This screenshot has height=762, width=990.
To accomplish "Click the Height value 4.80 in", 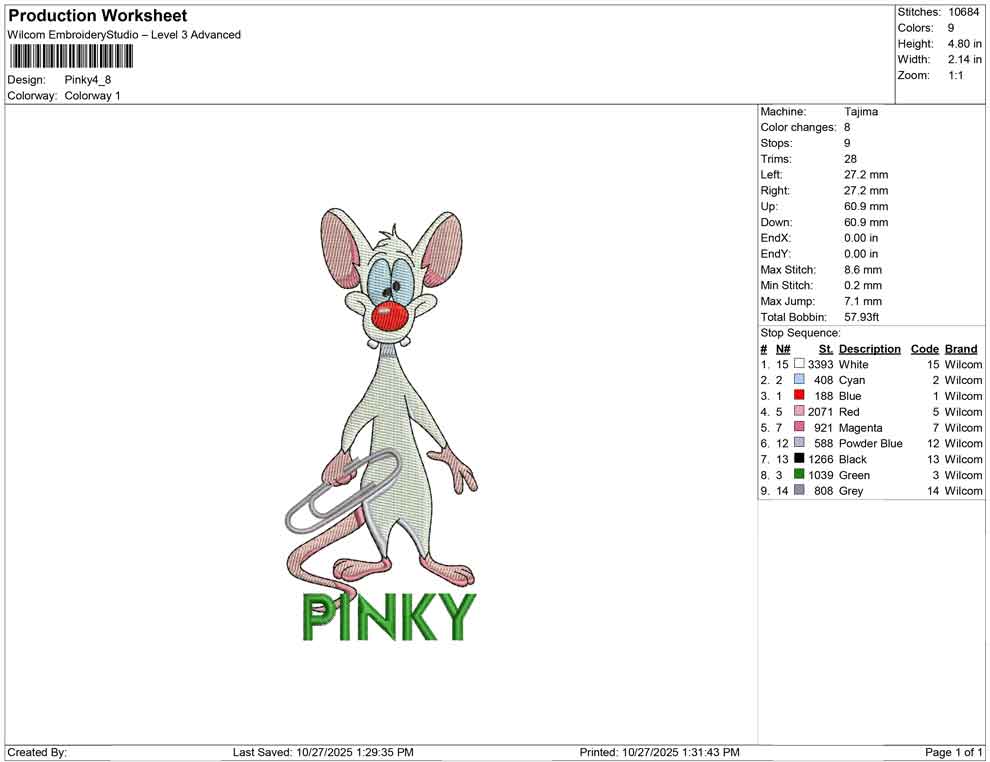I will [964, 44].
